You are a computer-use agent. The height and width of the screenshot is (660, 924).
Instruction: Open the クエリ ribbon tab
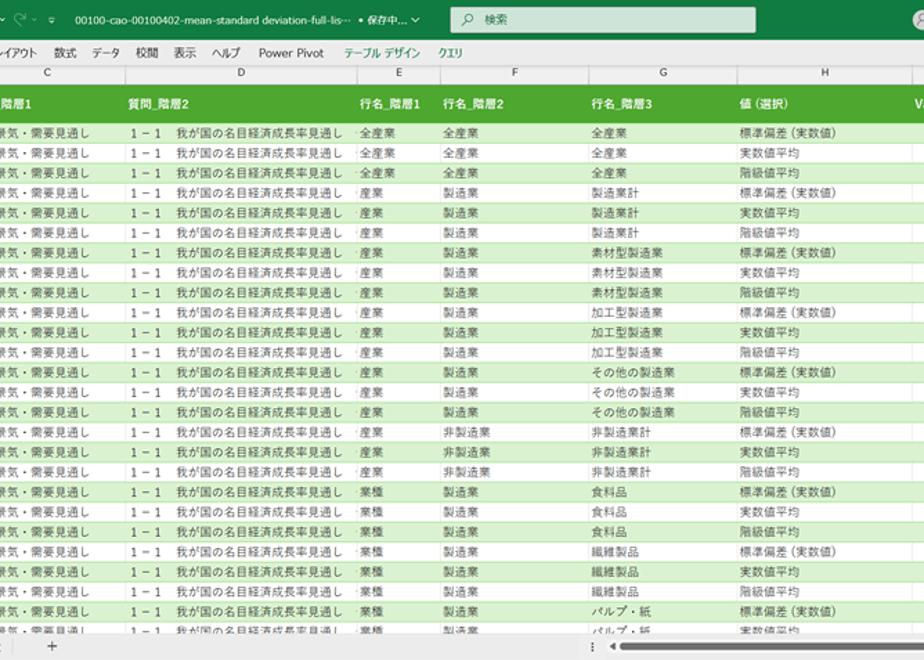tap(450, 53)
